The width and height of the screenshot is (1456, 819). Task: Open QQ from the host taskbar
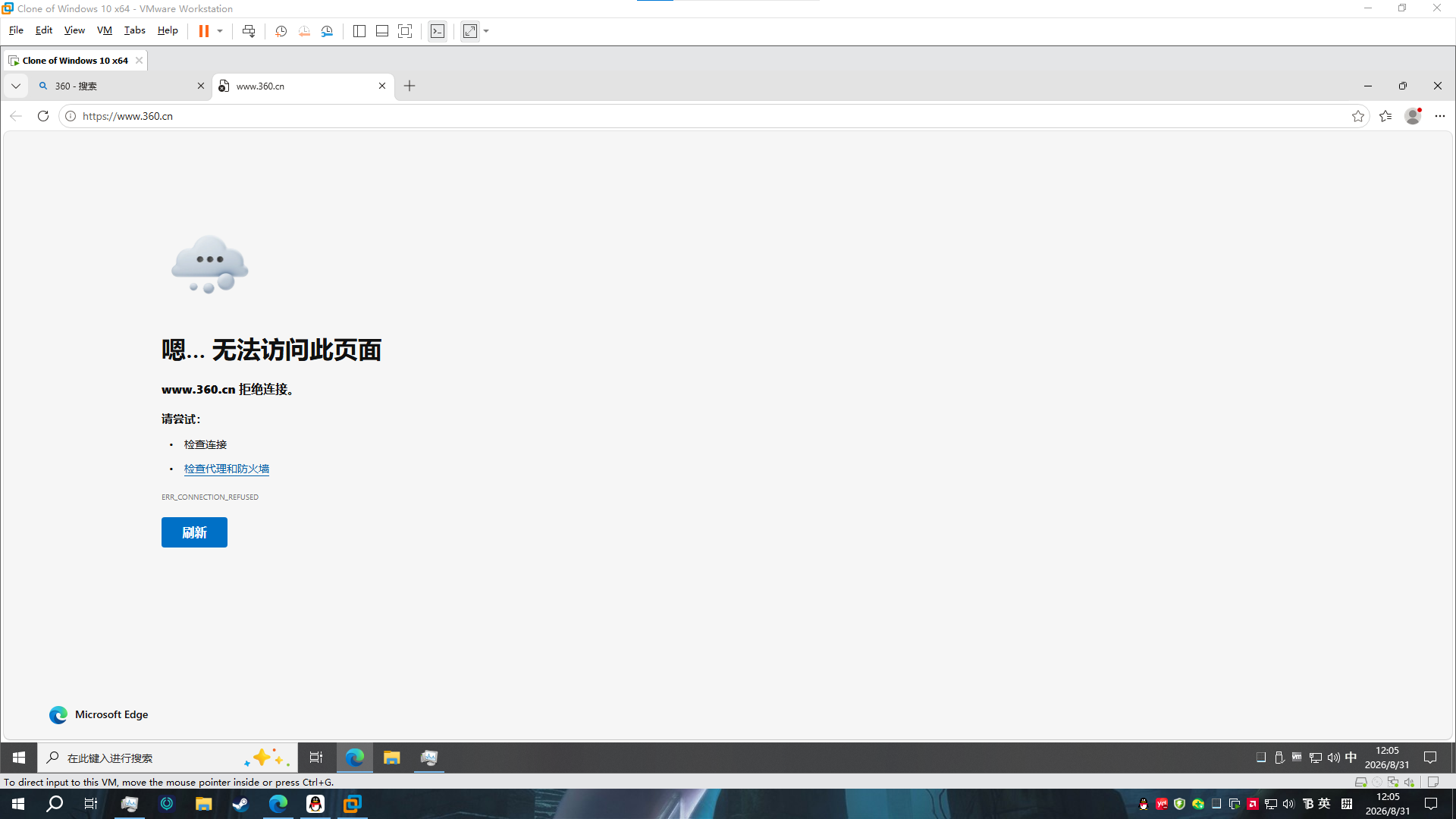pyautogui.click(x=315, y=804)
